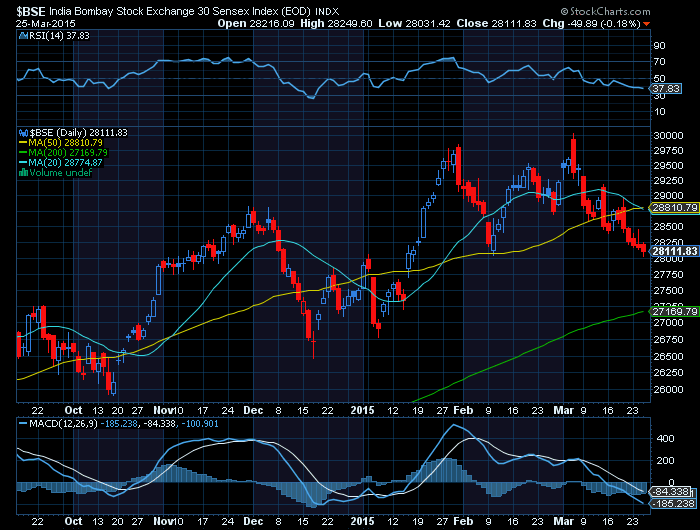The width and height of the screenshot is (700, 530).
Task: Click the MACD(12,26,9) indicator label
Action: pos(63,423)
